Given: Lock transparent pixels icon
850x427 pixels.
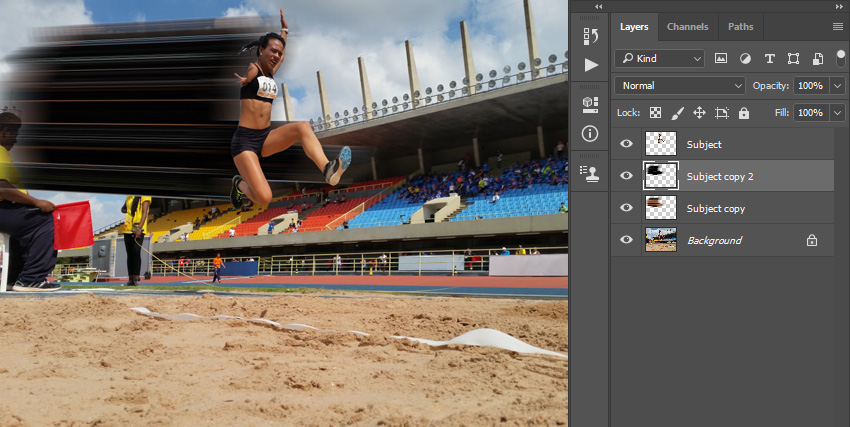Looking at the screenshot, I should (656, 113).
